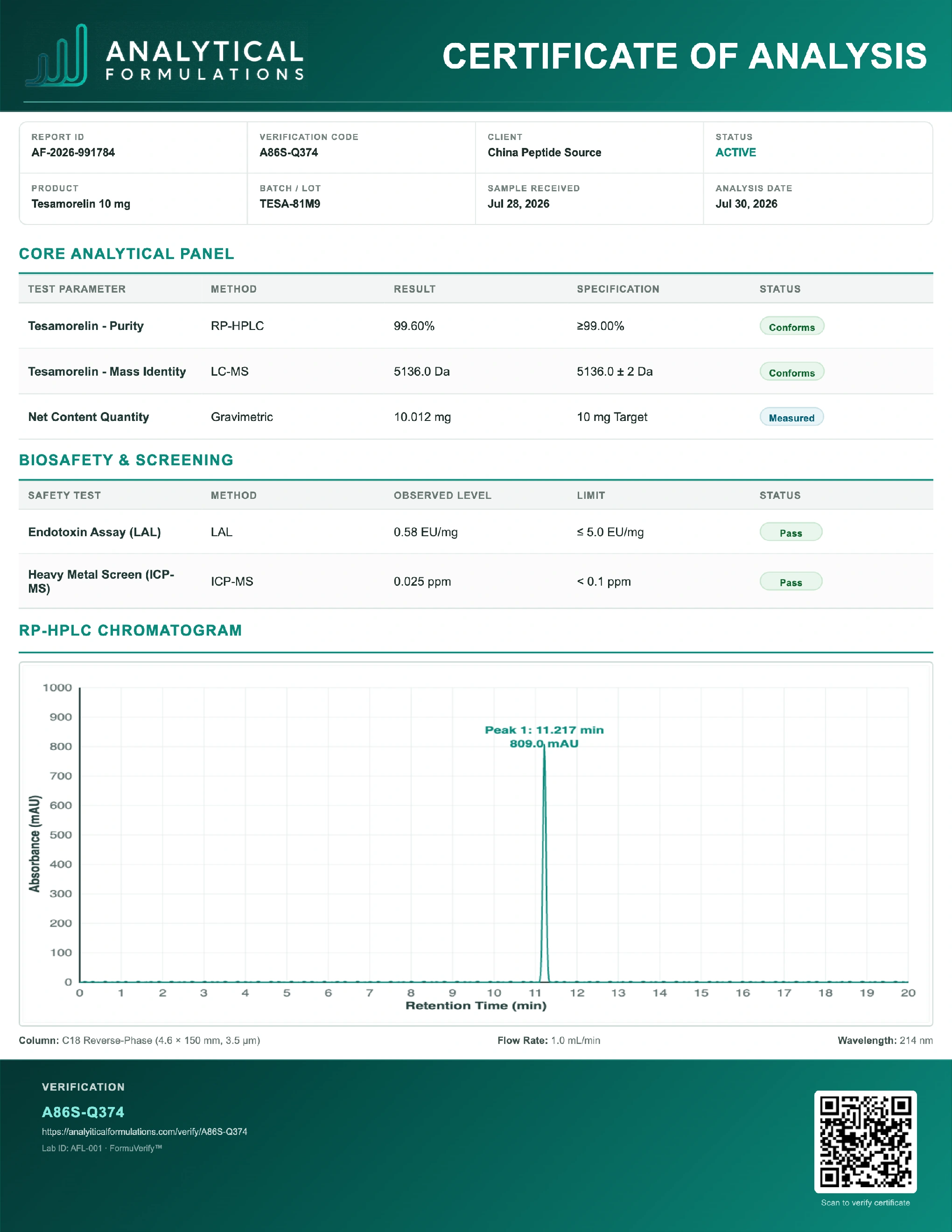Click the client name China Peptide Source

coord(544,152)
